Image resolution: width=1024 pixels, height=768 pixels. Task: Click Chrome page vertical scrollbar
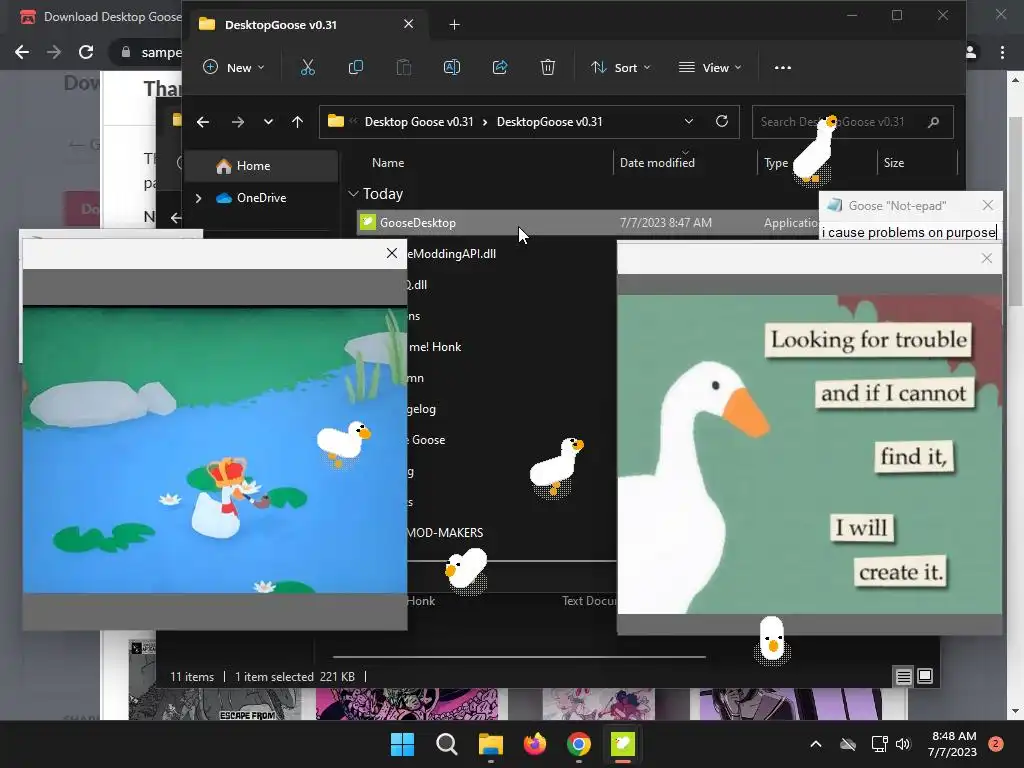pos(1015,211)
